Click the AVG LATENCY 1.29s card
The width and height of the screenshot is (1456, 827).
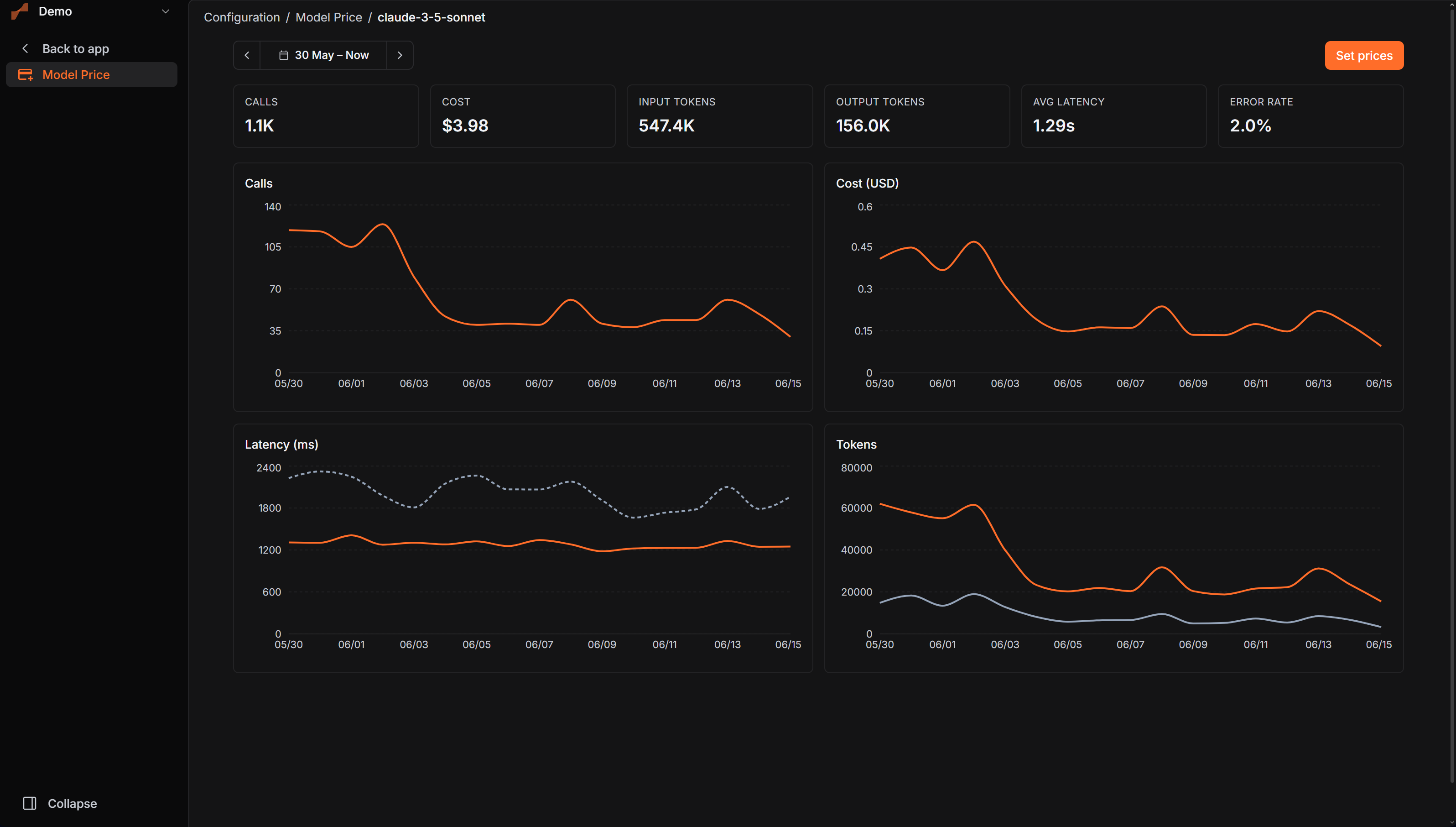point(1114,116)
